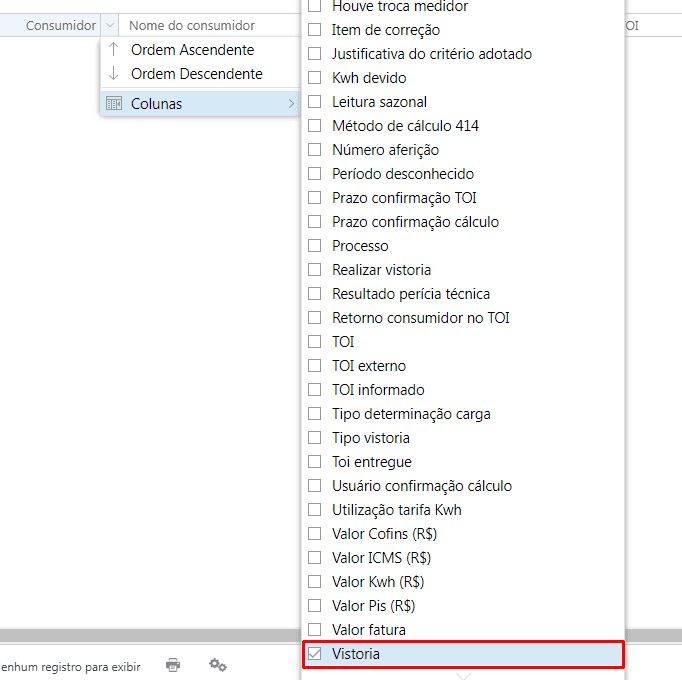Screen dimensions: 682x680
Task: Click the down arrow icon for Ordem Descendente
Action: [x=114, y=73]
